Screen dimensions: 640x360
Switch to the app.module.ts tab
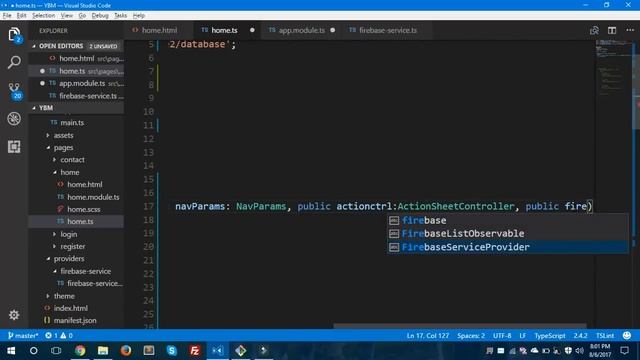pos(301,30)
